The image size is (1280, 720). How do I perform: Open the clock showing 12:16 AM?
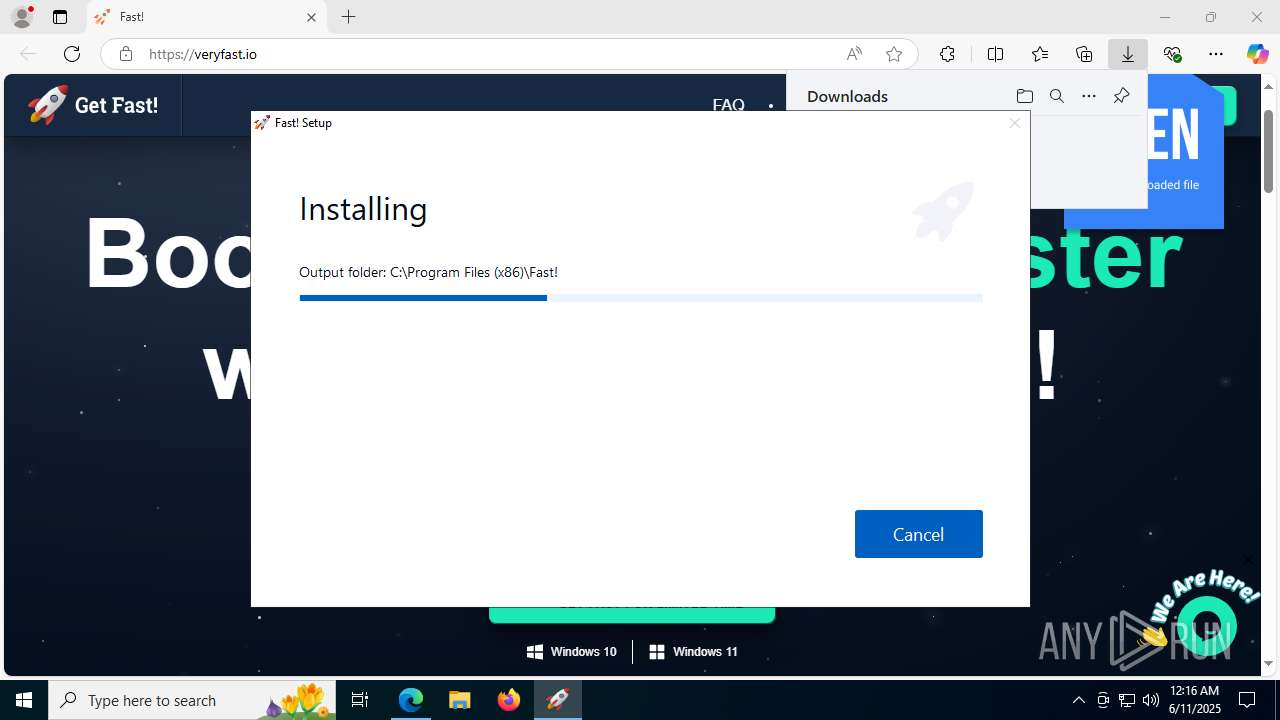pyautogui.click(x=1194, y=700)
